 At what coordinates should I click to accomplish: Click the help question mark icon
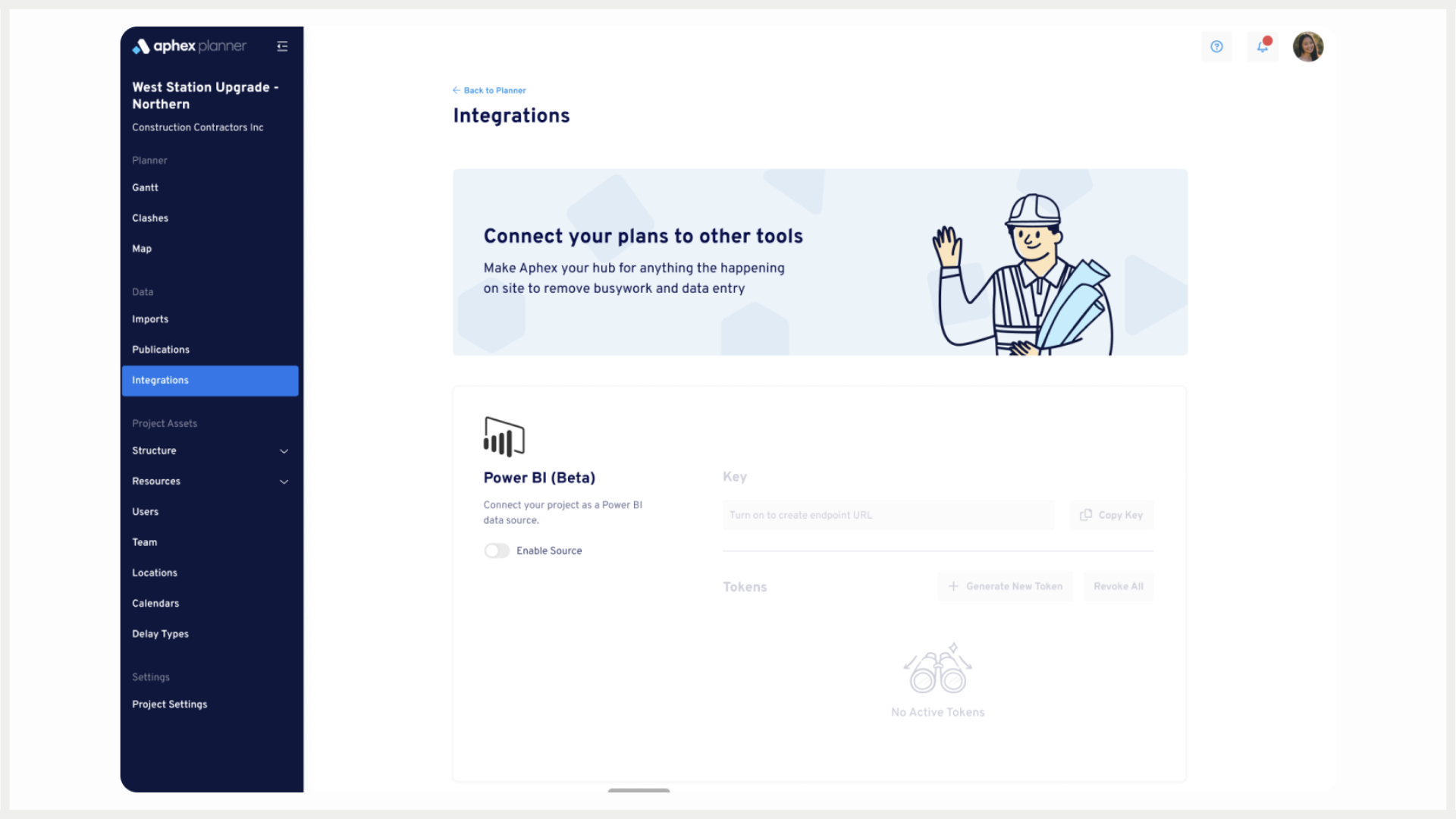coord(1216,46)
